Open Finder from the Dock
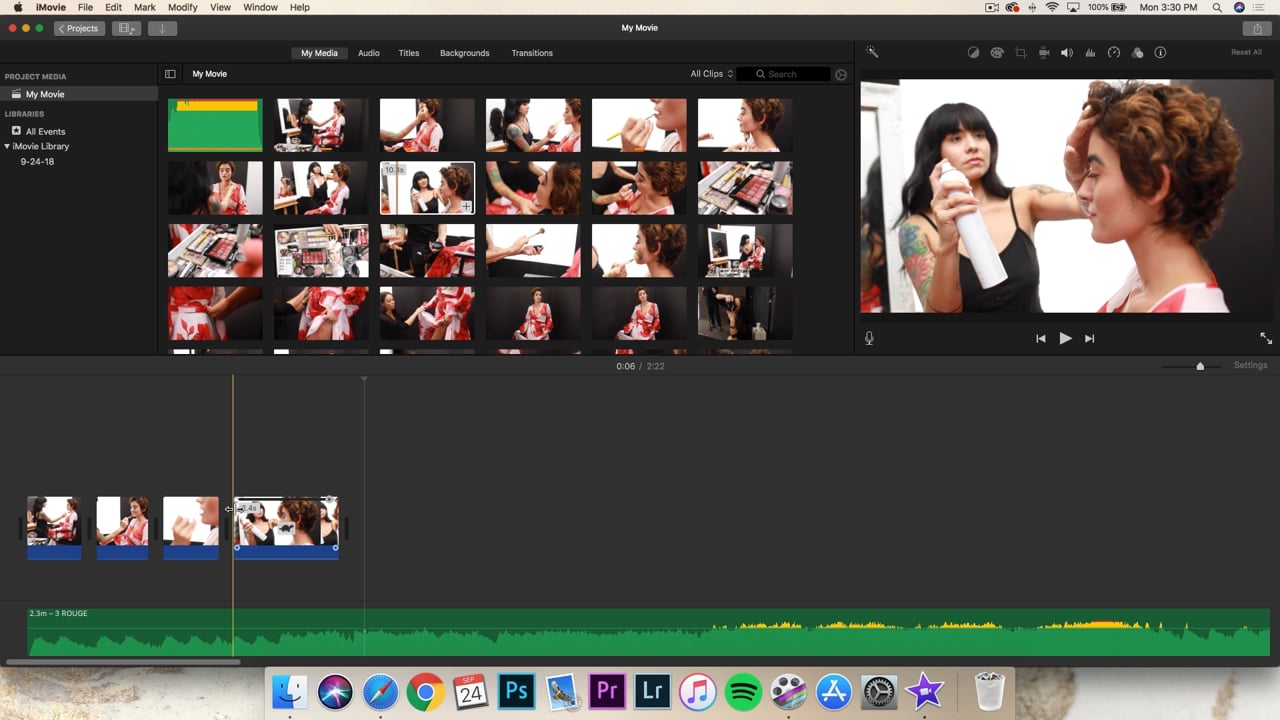This screenshot has height=720, width=1280. pos(290,691)
